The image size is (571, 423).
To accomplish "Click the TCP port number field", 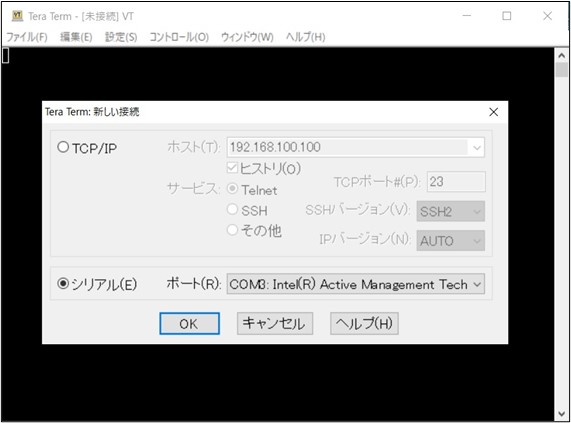I will coord(456,181).
